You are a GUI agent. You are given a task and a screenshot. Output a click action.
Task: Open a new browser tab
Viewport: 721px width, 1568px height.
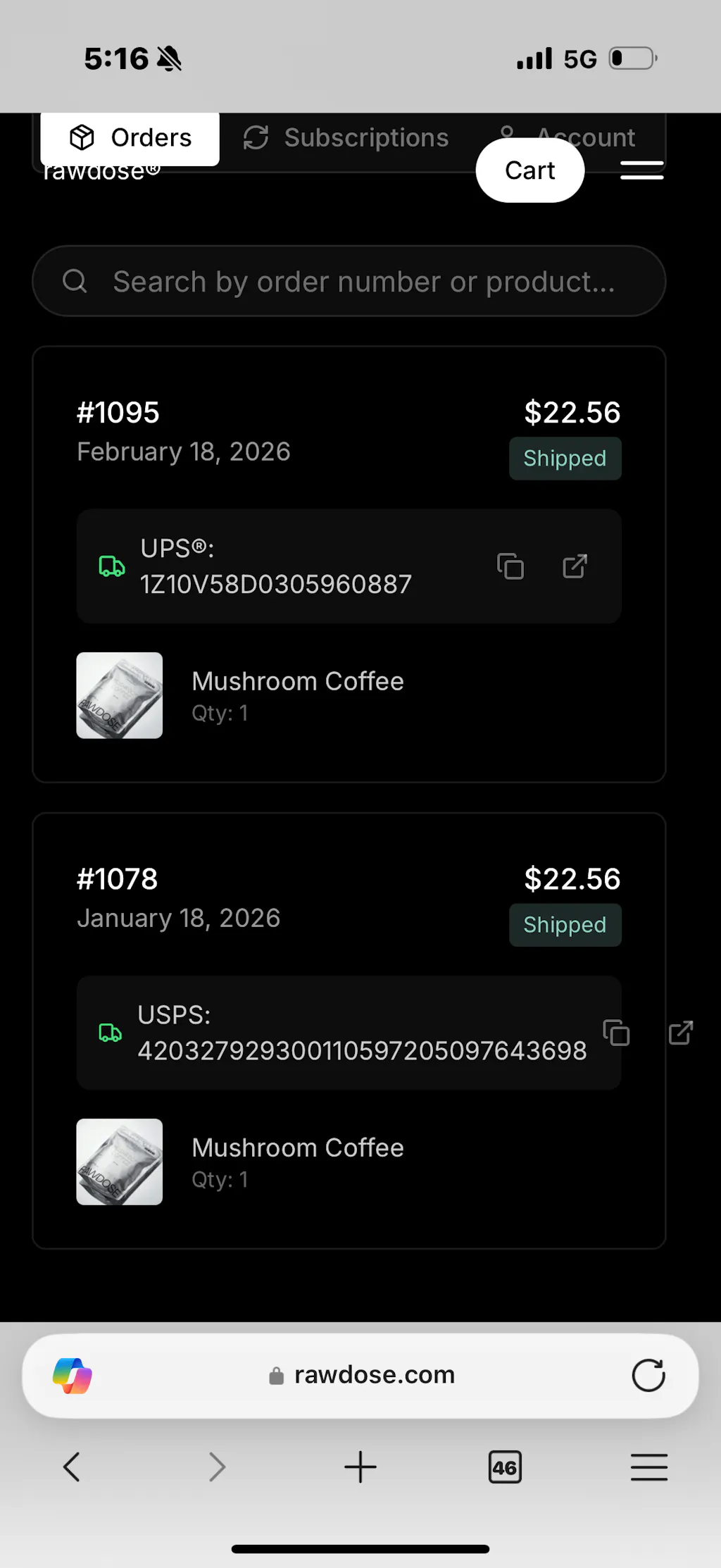(x=360, y=1467)
